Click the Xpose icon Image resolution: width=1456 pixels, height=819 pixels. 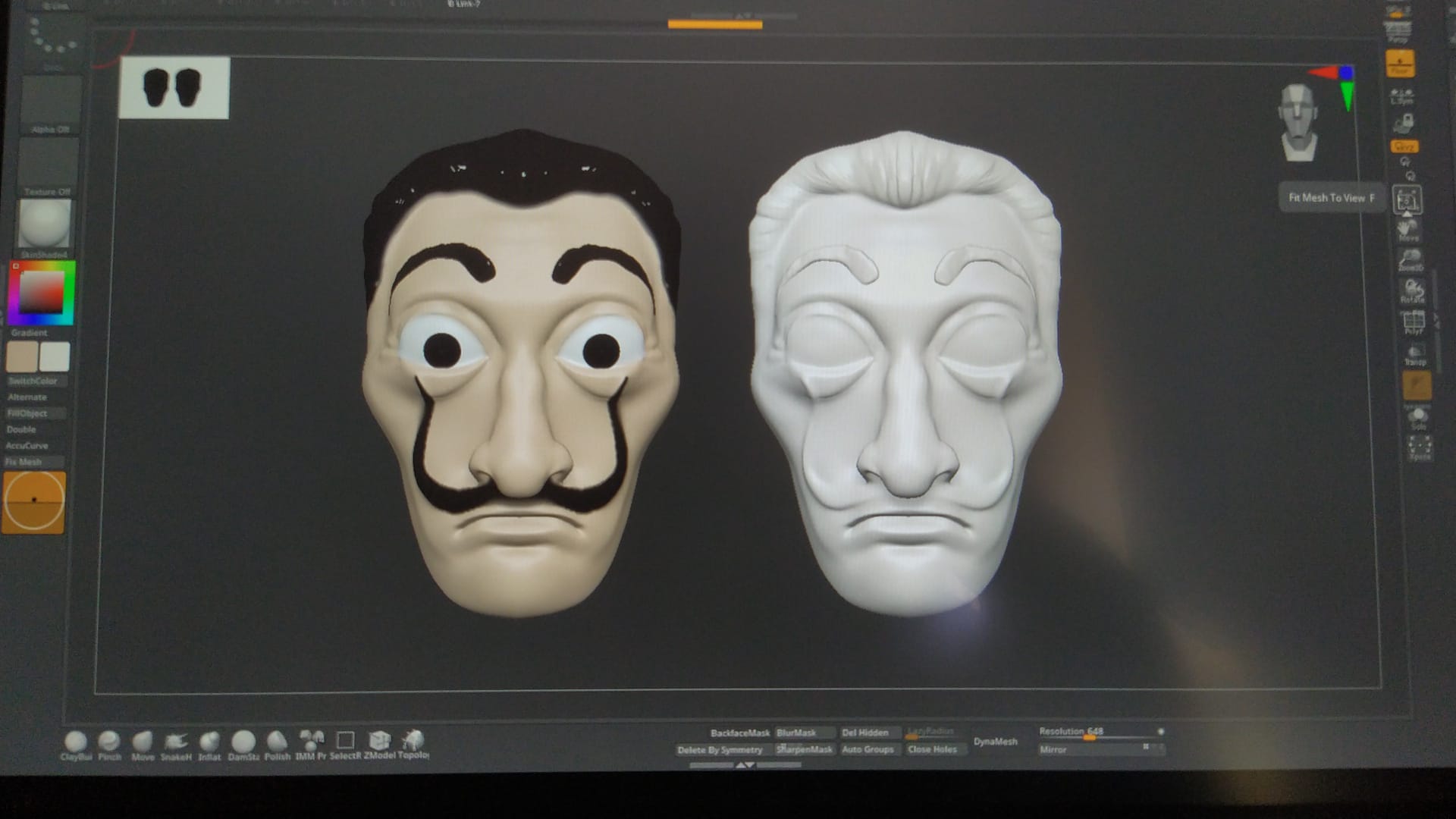1419,448
